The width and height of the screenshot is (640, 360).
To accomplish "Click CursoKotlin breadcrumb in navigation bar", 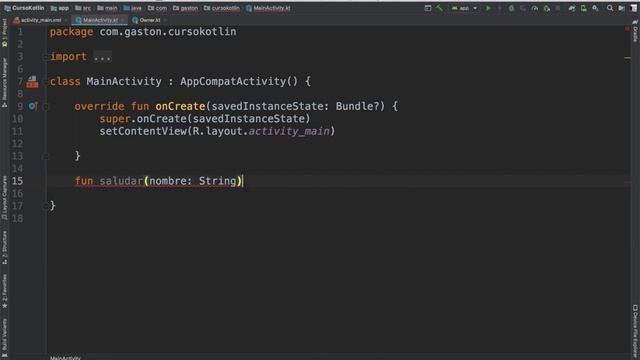I will 24,8.
